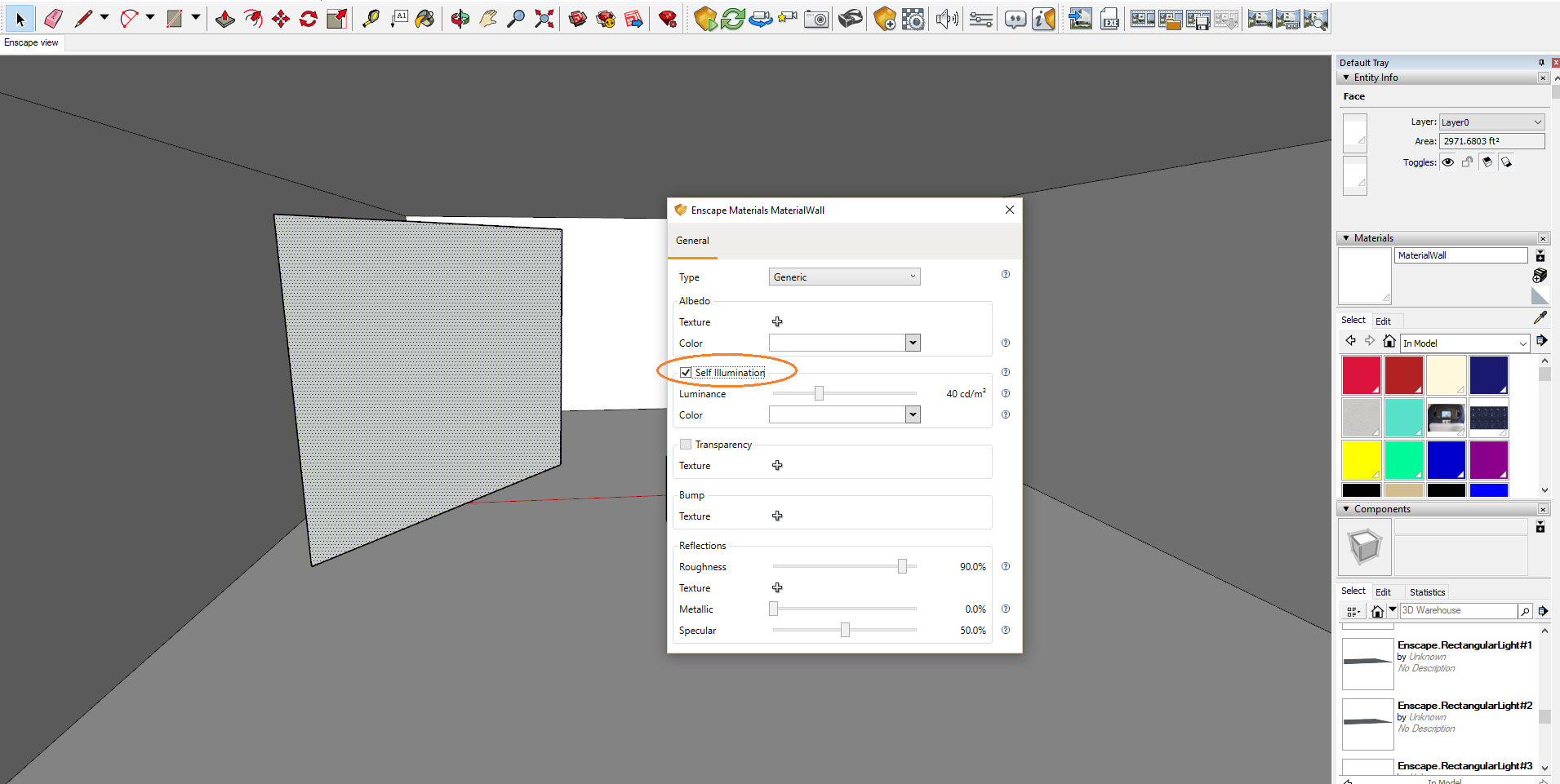Open the Self Illumination Color dropdown
Viewport: 1560px width, 784px height.
pyautogui.click(x=913, y=415)
